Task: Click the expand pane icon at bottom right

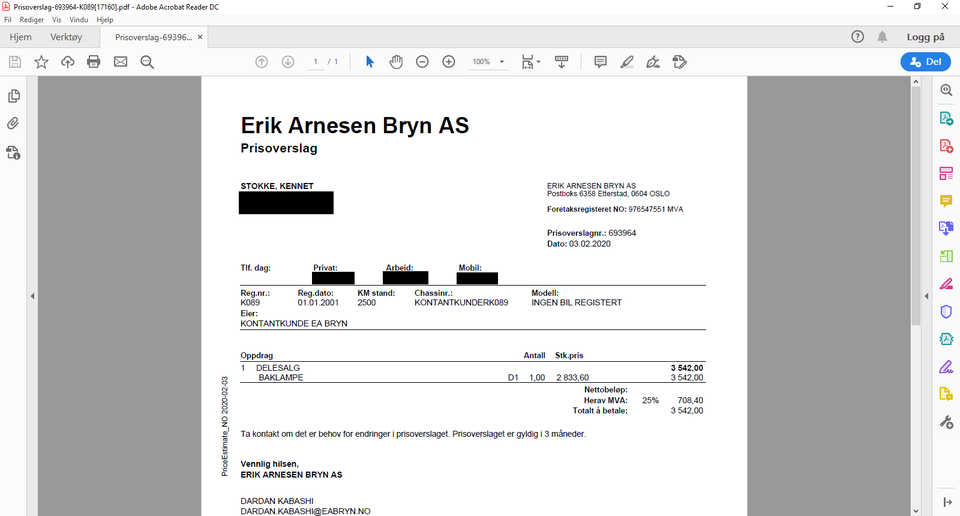Action: pos(947,503)
